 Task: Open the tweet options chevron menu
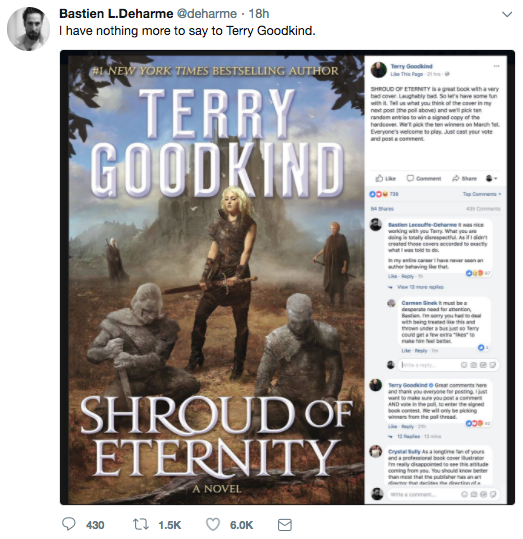coord(507,14)
